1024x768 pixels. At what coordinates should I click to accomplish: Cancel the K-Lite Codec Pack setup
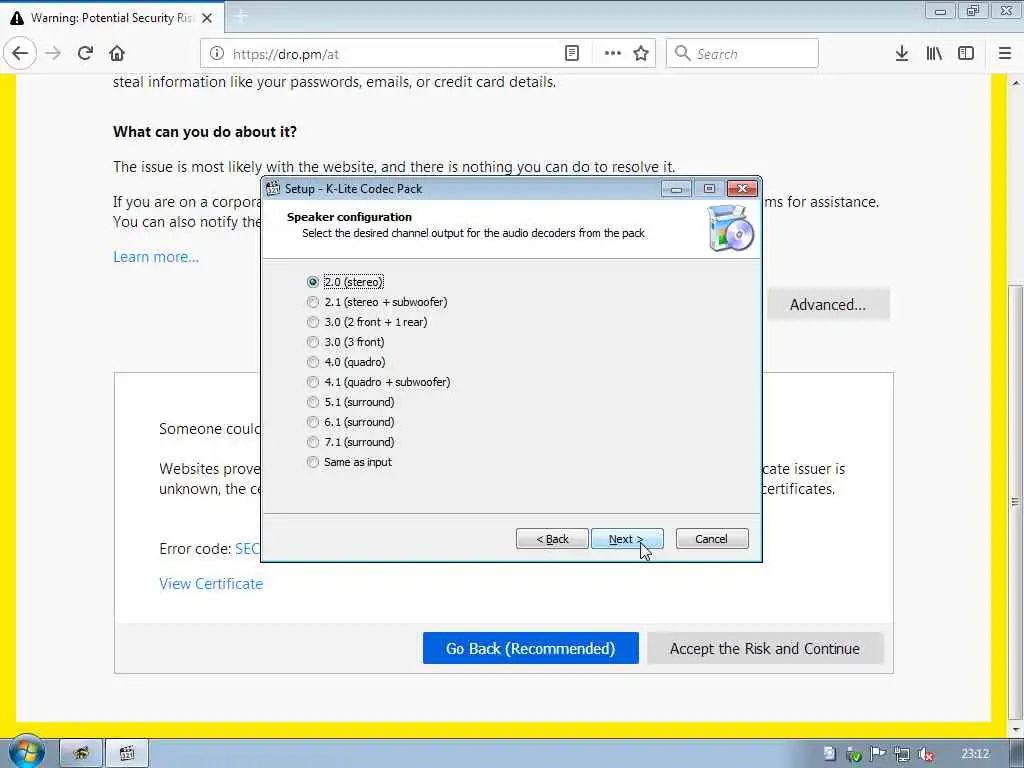[x=712, y=539]
